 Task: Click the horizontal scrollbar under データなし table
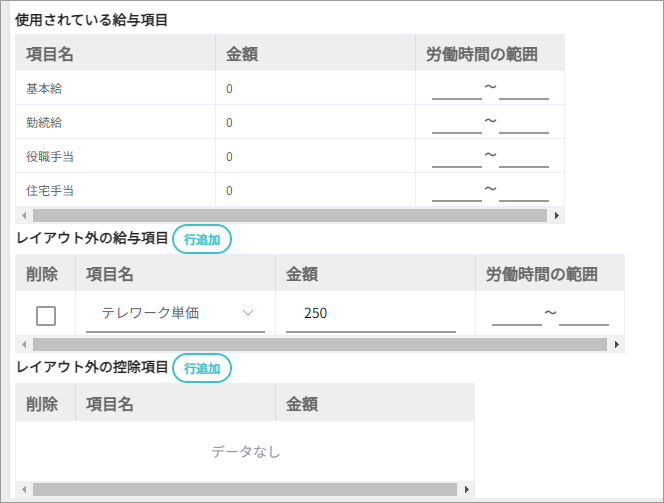[x=245, y=489]
